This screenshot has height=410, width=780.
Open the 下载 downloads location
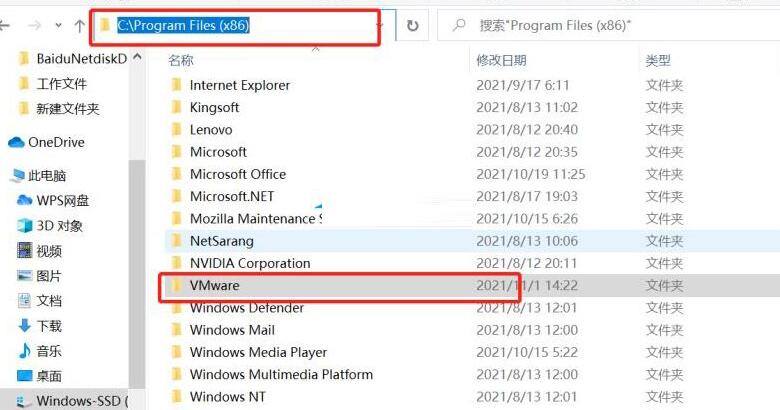[x=49, y=325]
